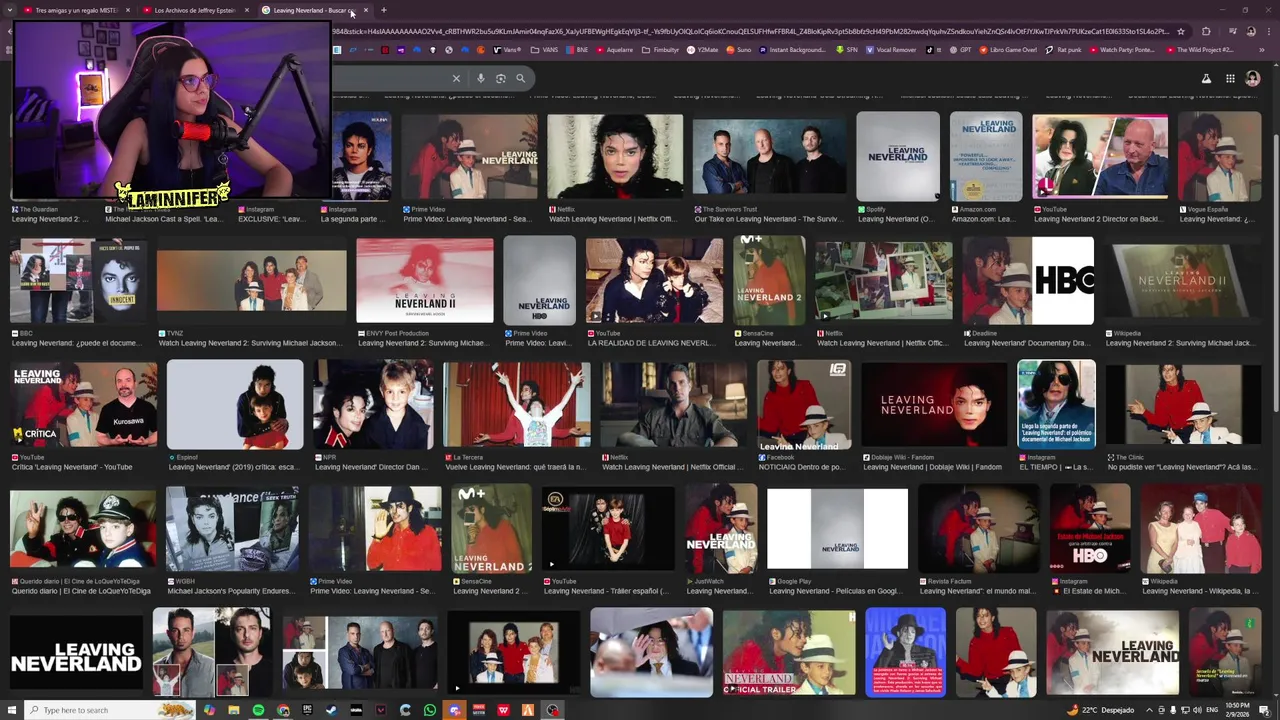The image size is (1280, 720).
Task: Open The Wild Project bookmark
Action: pos(1199,50)
